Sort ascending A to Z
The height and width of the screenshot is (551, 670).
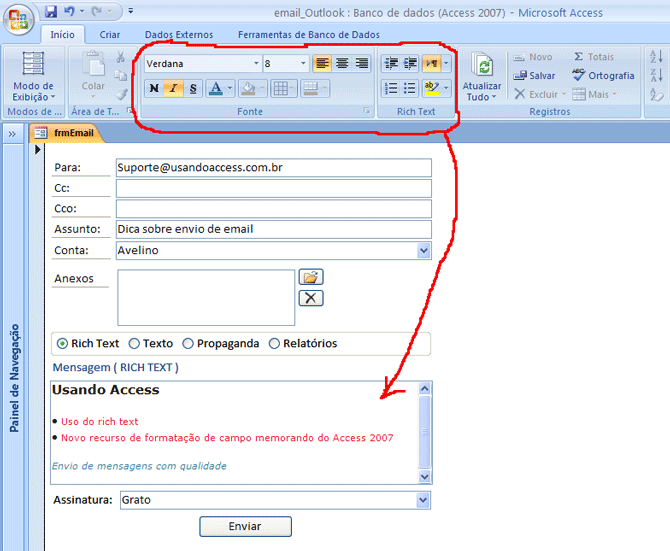[656, 57]
